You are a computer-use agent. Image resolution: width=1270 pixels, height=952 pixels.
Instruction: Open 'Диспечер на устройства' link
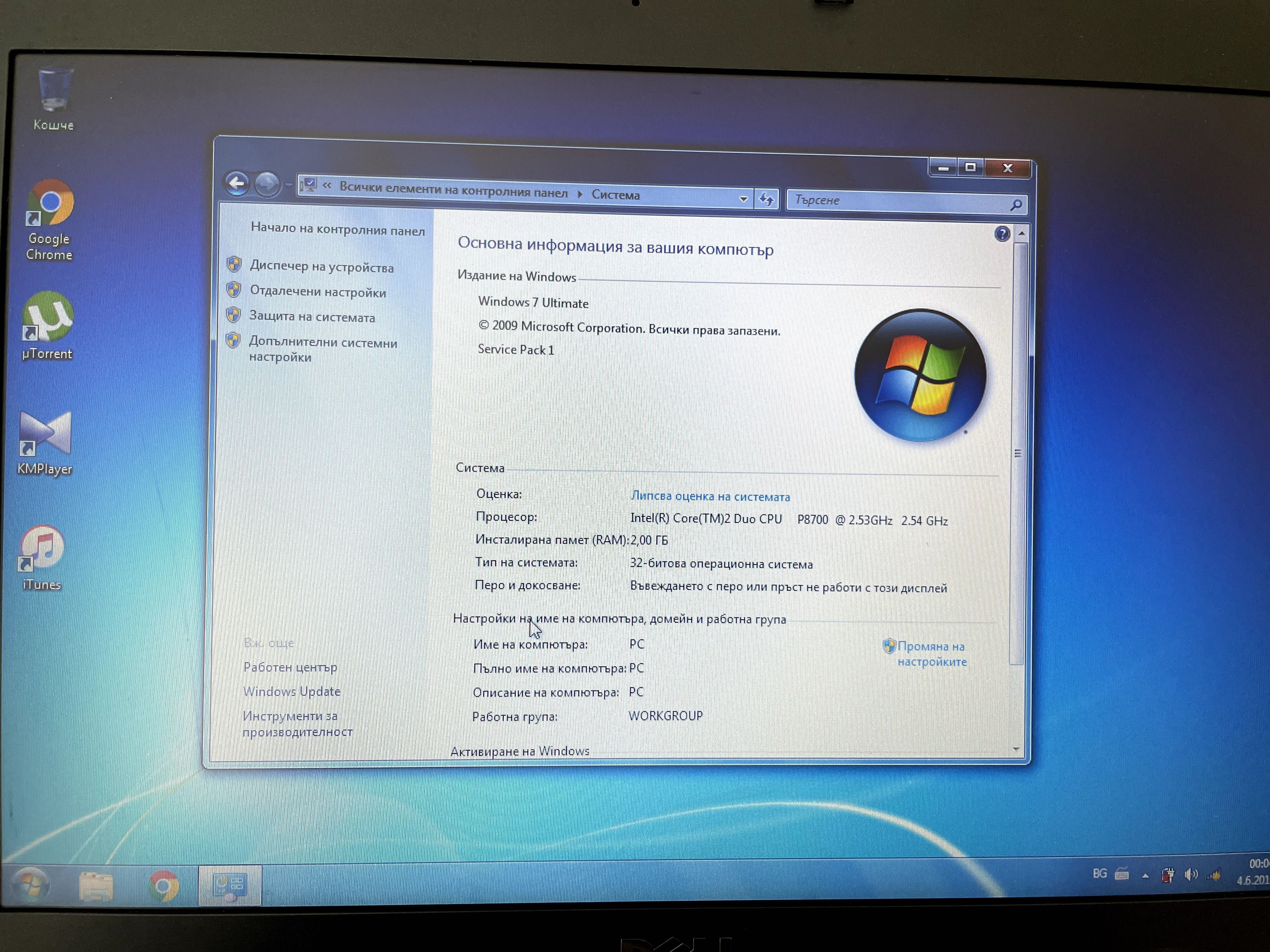coord(322,267)
